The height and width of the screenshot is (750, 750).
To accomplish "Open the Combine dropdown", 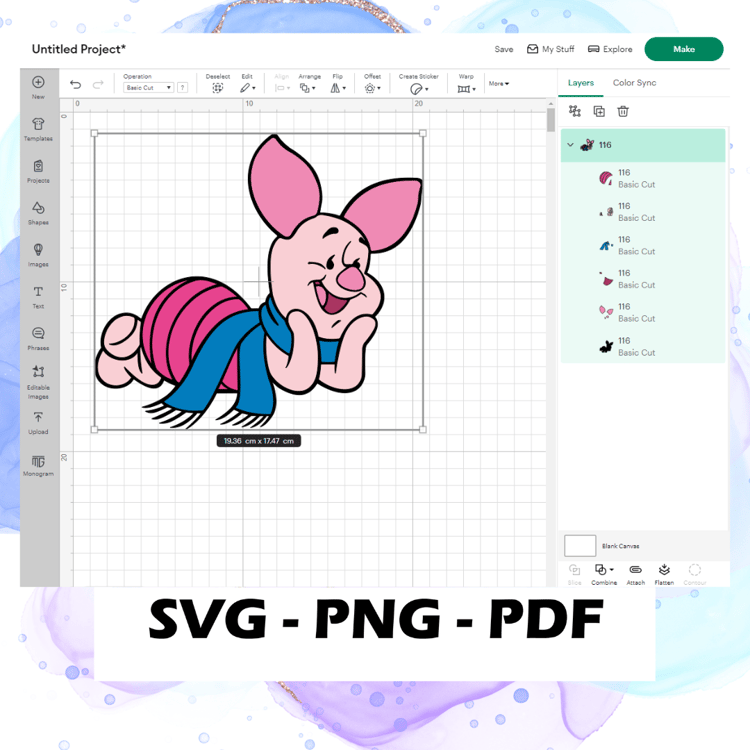I will (x=604, y=574).
